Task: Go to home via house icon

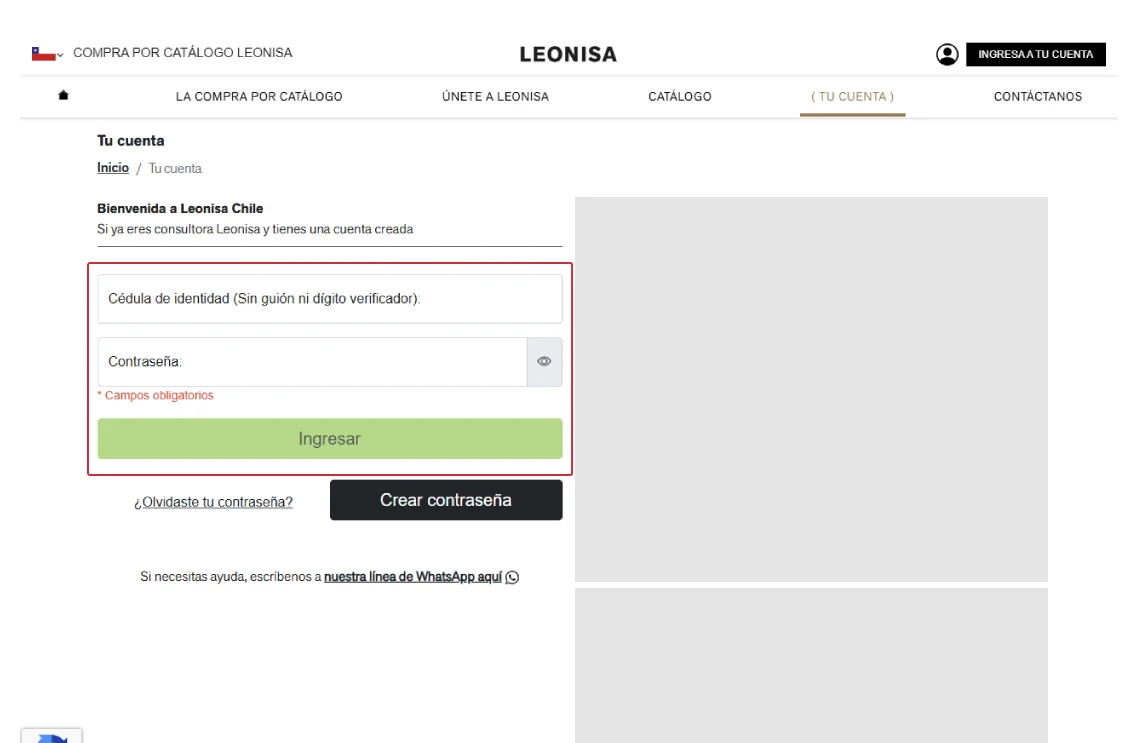Action: (64, 96)
